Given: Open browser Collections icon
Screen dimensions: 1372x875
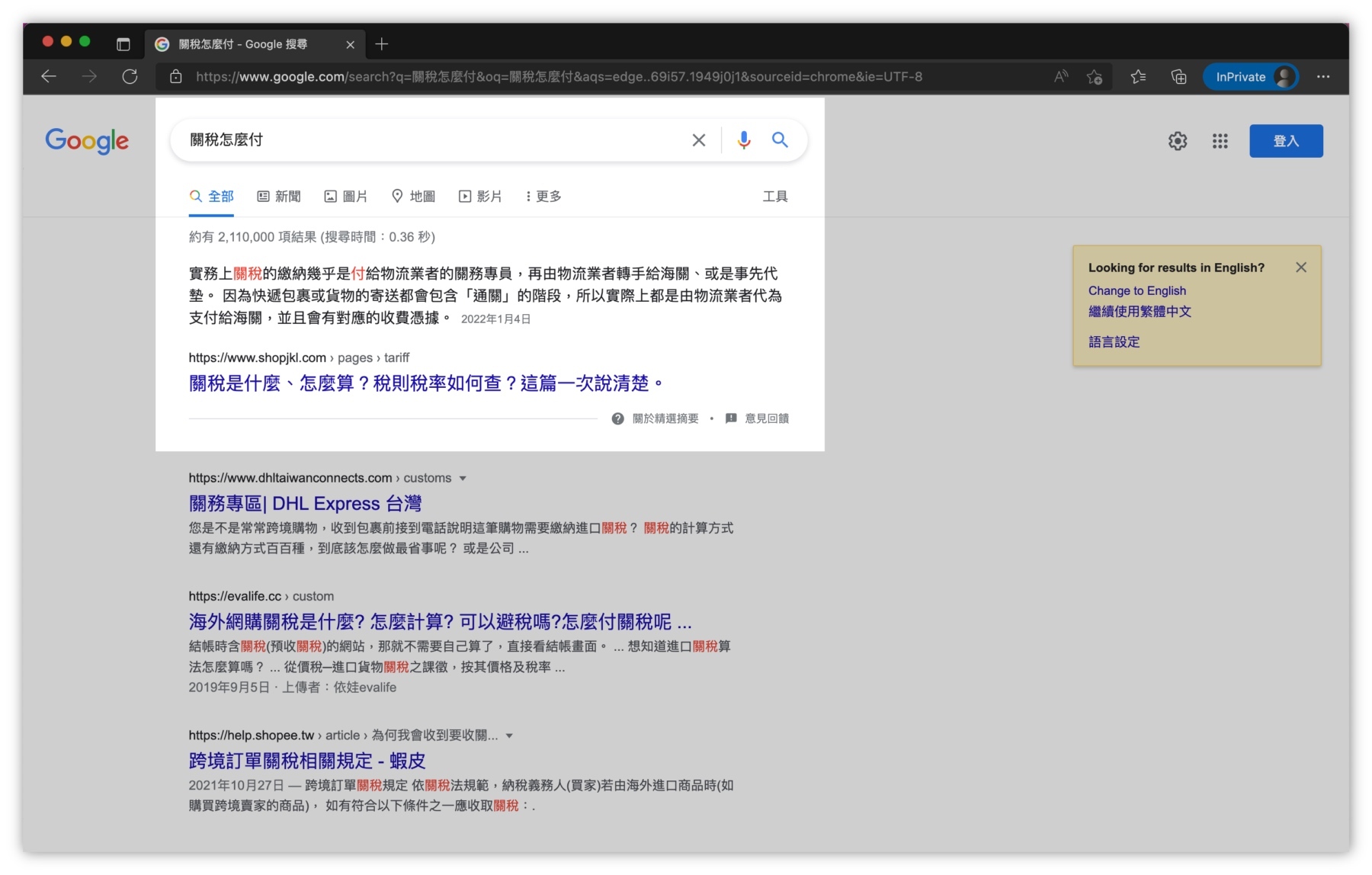Looking at the screenshot, I should tap(1178, 76).
